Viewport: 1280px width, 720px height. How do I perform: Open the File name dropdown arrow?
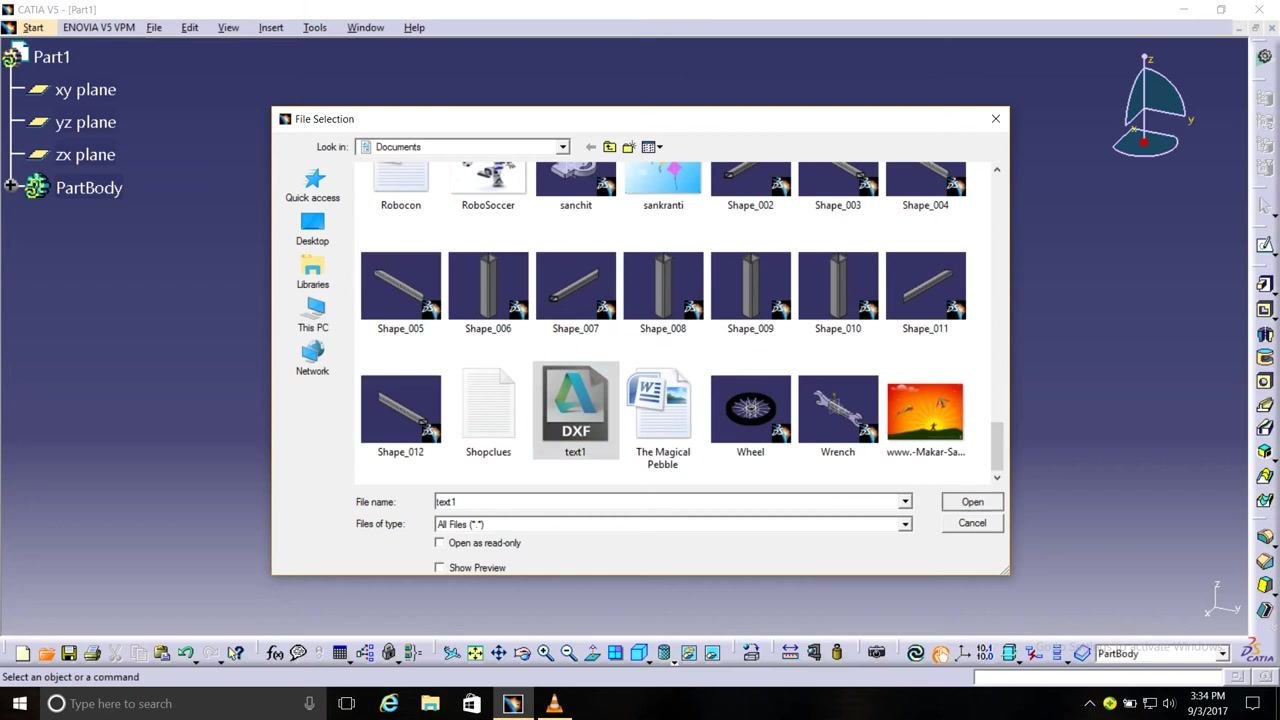pyautogui.click(x=905, y=502)
